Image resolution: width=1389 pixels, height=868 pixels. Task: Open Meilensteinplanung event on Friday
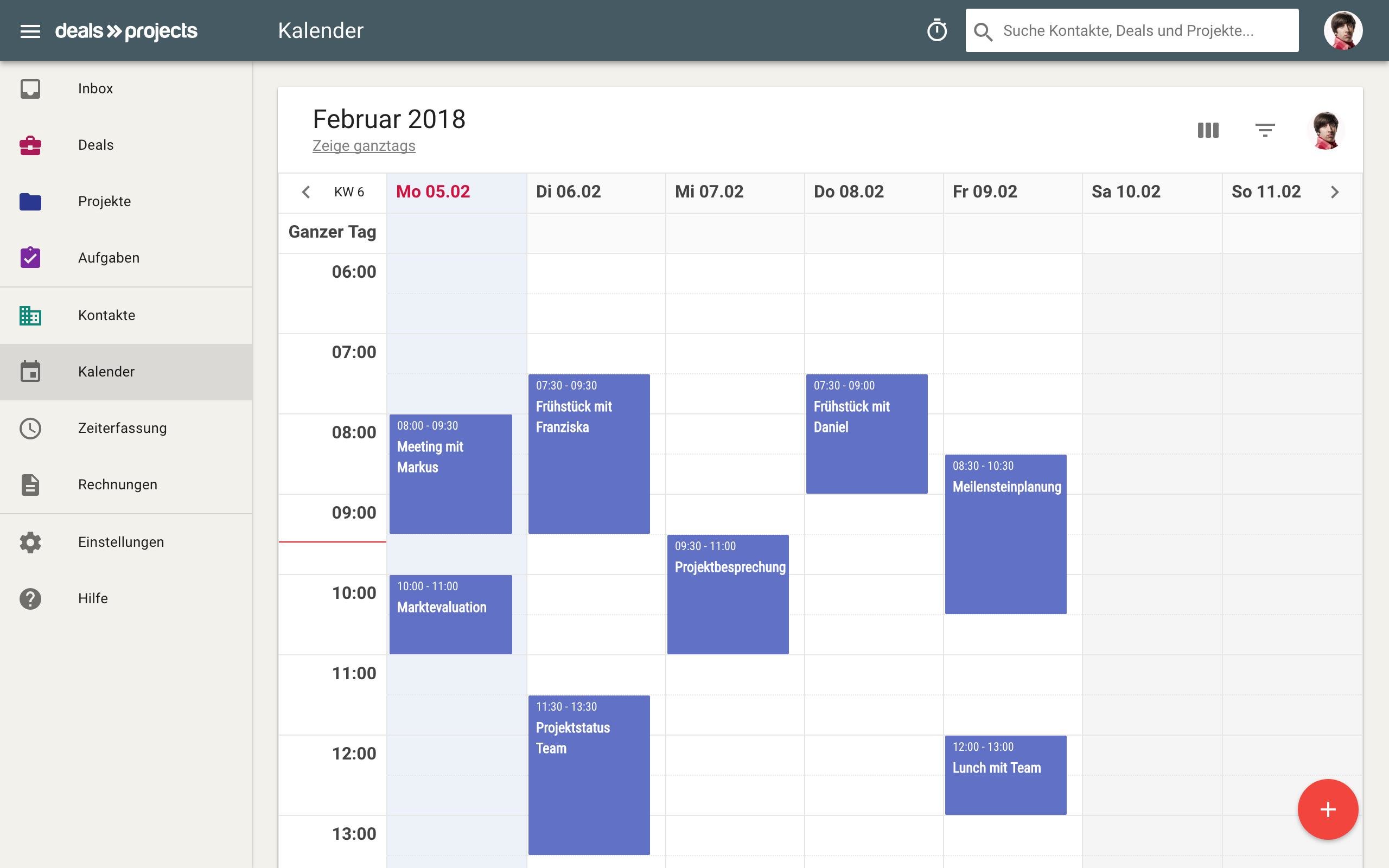tap(1005, 534)
